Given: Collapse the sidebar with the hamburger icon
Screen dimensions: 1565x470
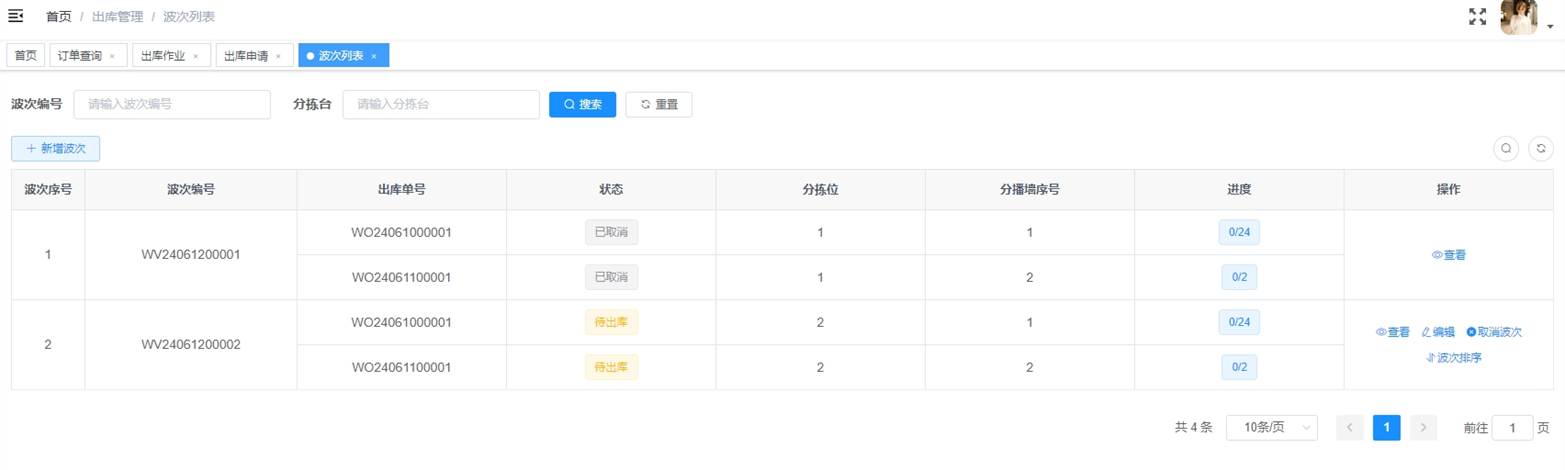Looking at the screenshot, I should [16, 16].
